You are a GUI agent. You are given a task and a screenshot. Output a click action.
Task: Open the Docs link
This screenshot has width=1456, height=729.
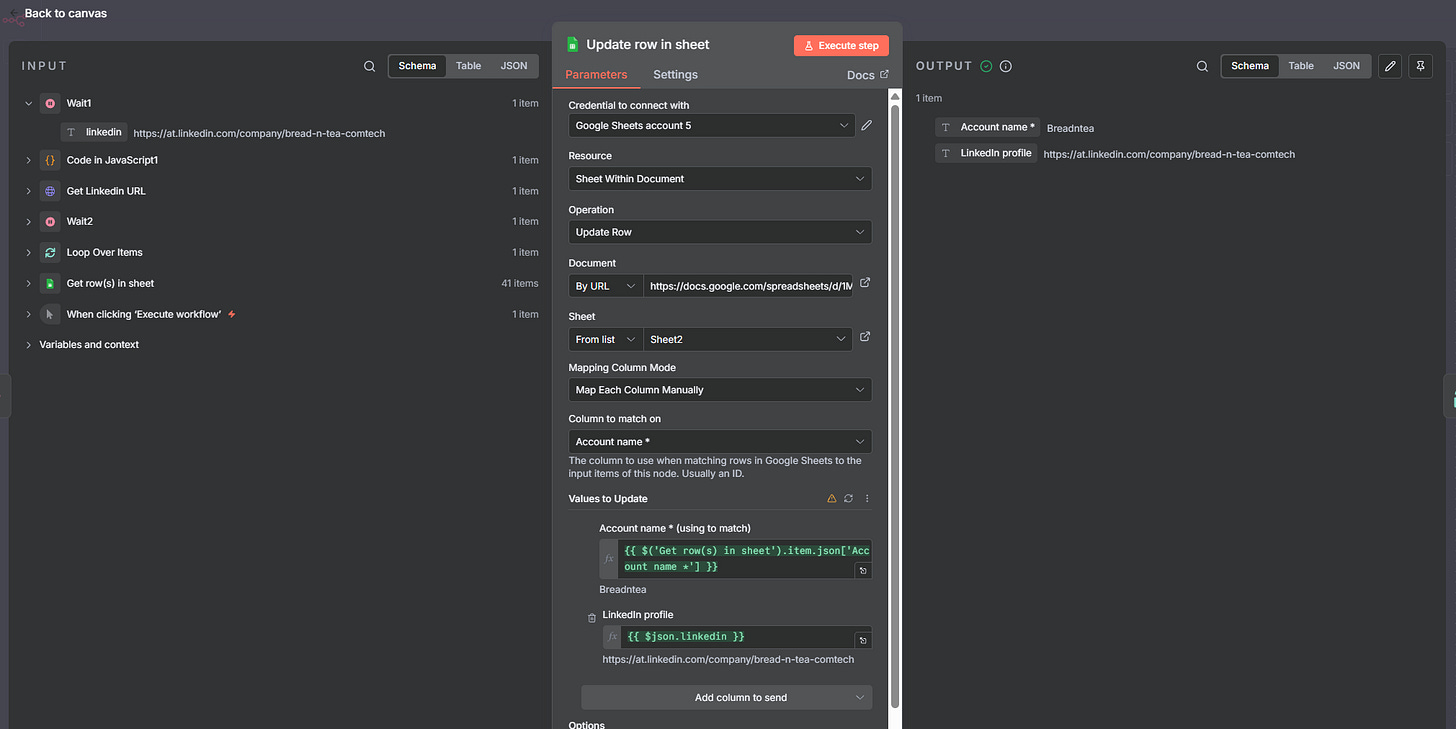867,75
